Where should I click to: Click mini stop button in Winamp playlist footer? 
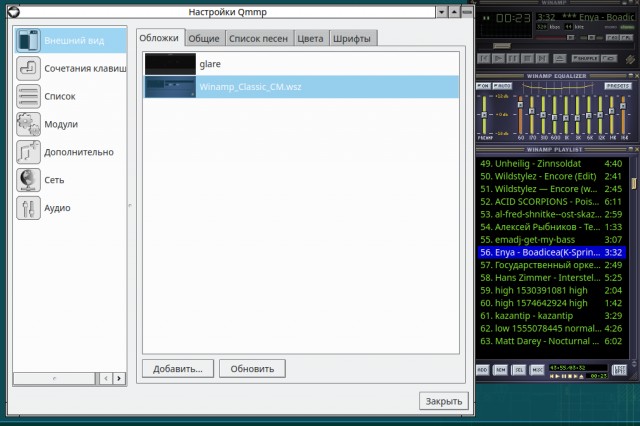coord(570,376)
